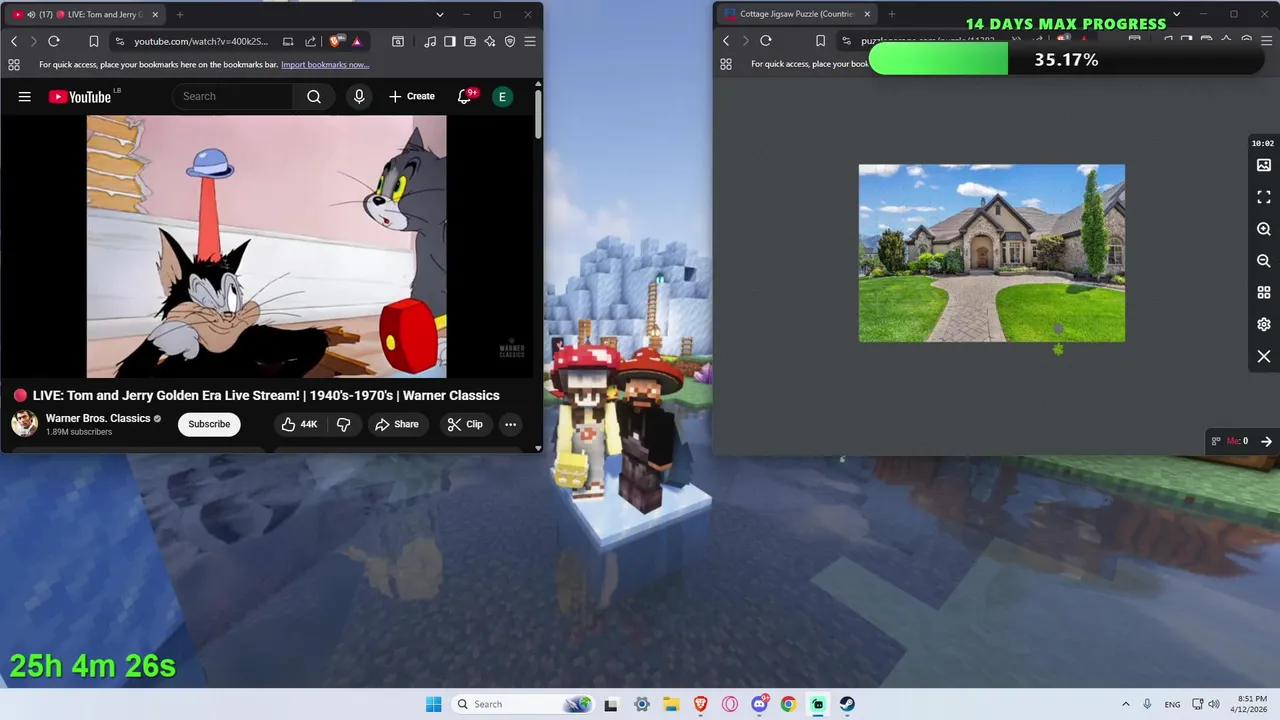Subscribe to Warner Bros. Classics
This screenshot has width=1280, height=720.
209,424
